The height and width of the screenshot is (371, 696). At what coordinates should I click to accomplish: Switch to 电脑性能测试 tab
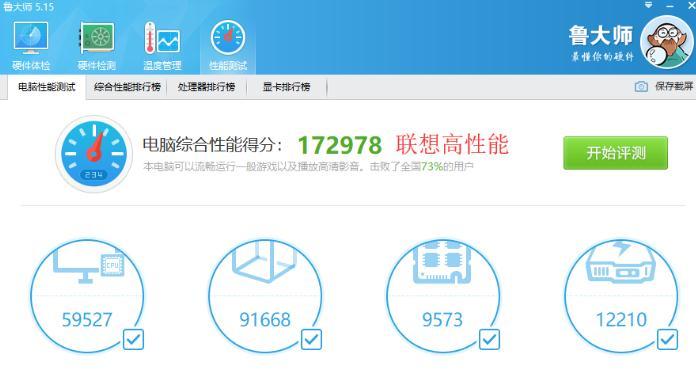(47, 87)
